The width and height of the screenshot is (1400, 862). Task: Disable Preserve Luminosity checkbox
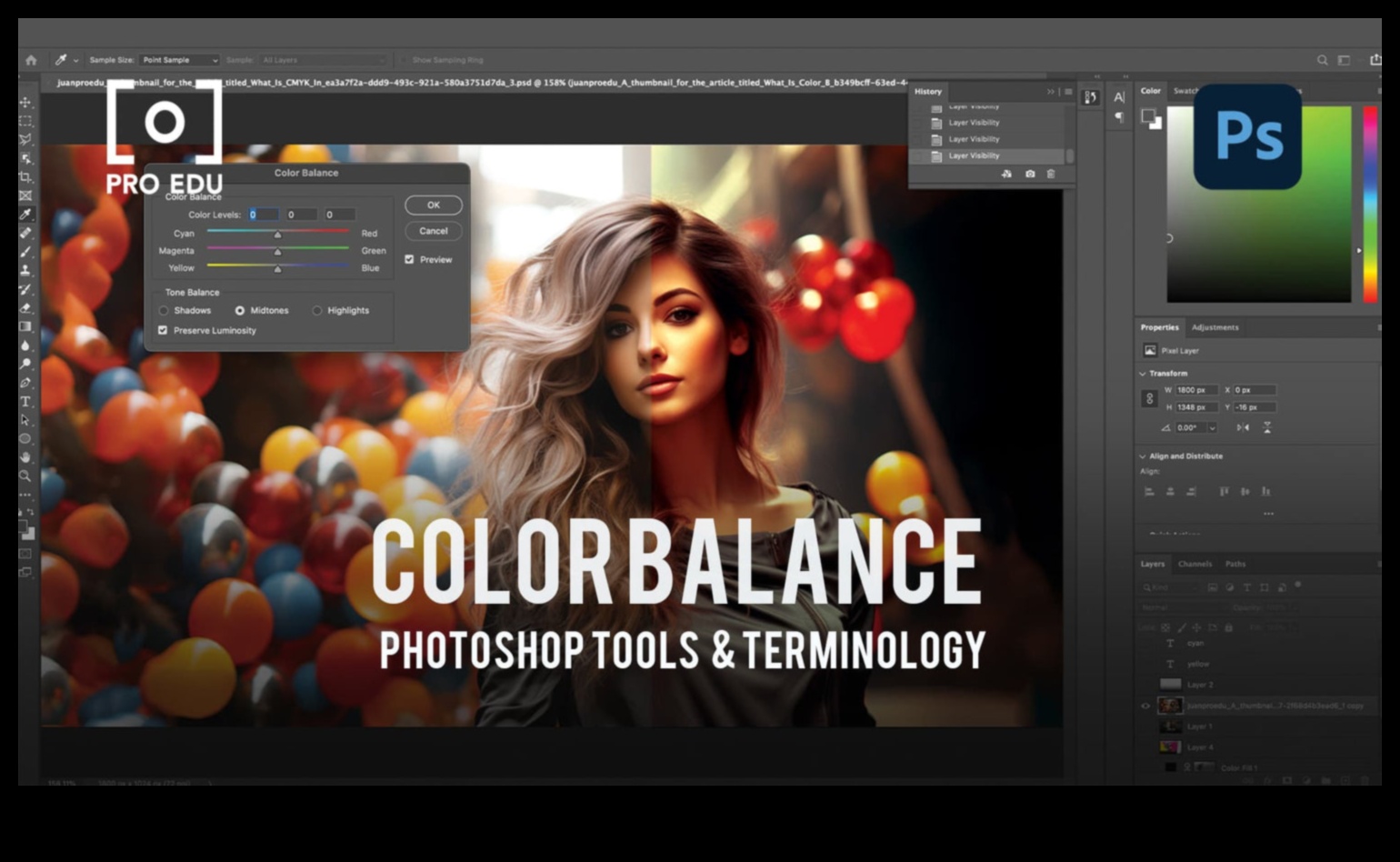pos(163,330)
